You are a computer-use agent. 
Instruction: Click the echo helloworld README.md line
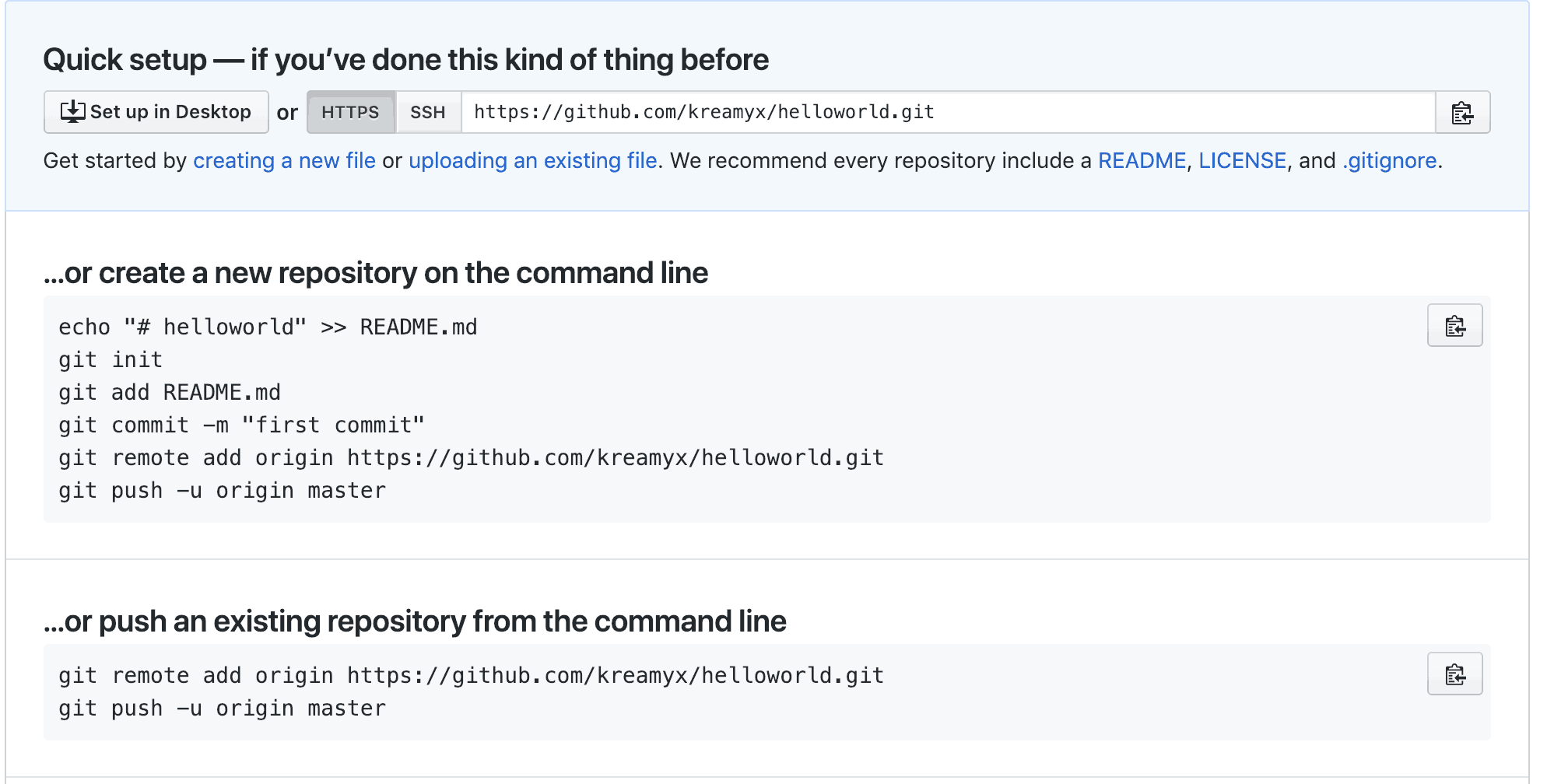(268, 327)
